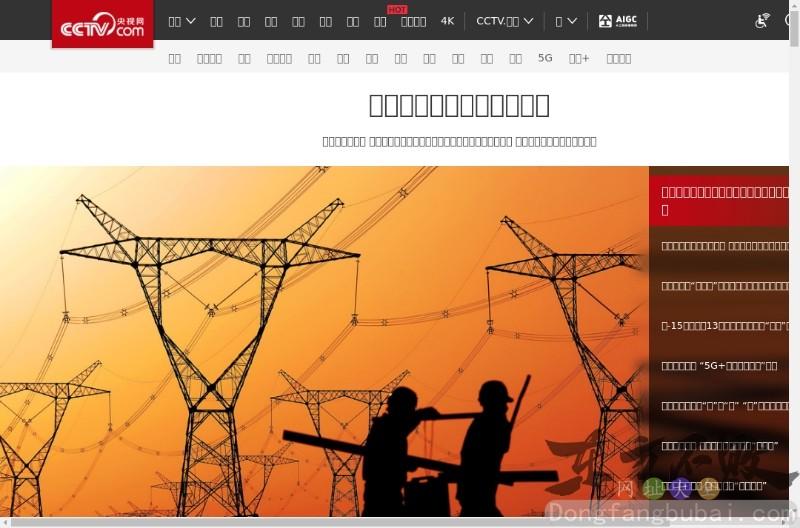
Task: Open the item right after 5G ending with plus
Action: (579, 58)
